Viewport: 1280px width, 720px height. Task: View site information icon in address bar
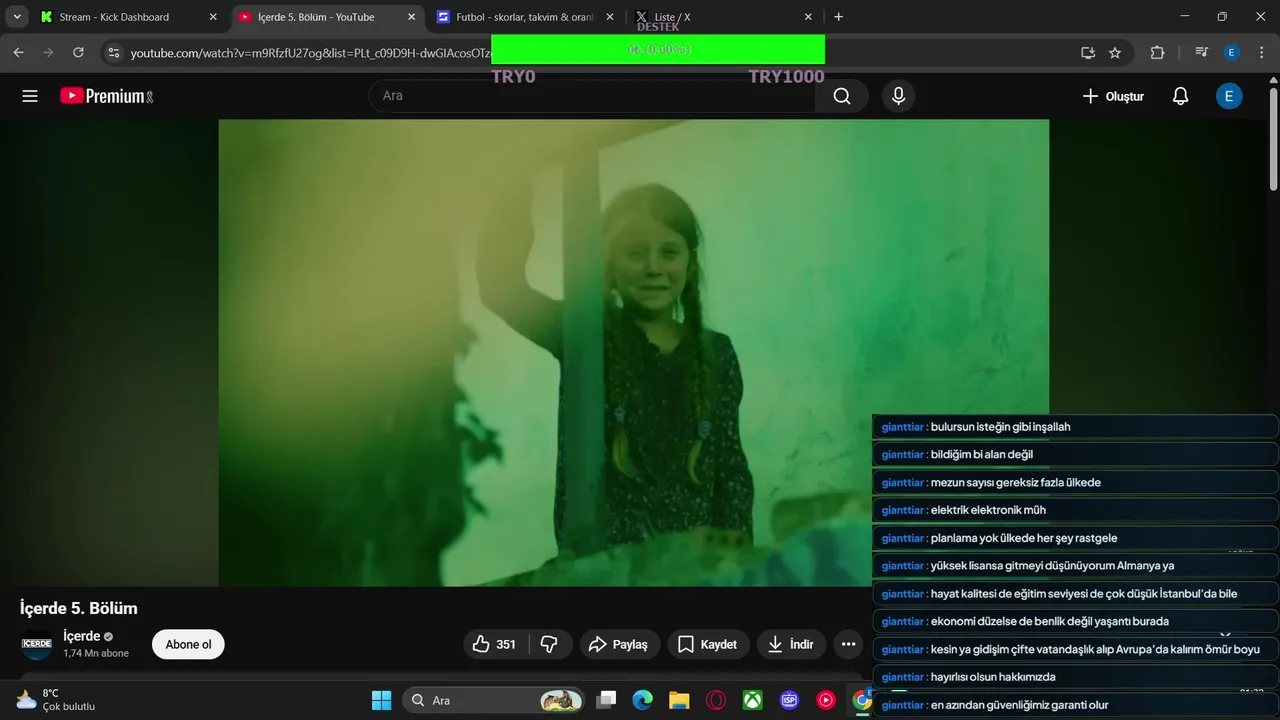[x=113, y=52]
